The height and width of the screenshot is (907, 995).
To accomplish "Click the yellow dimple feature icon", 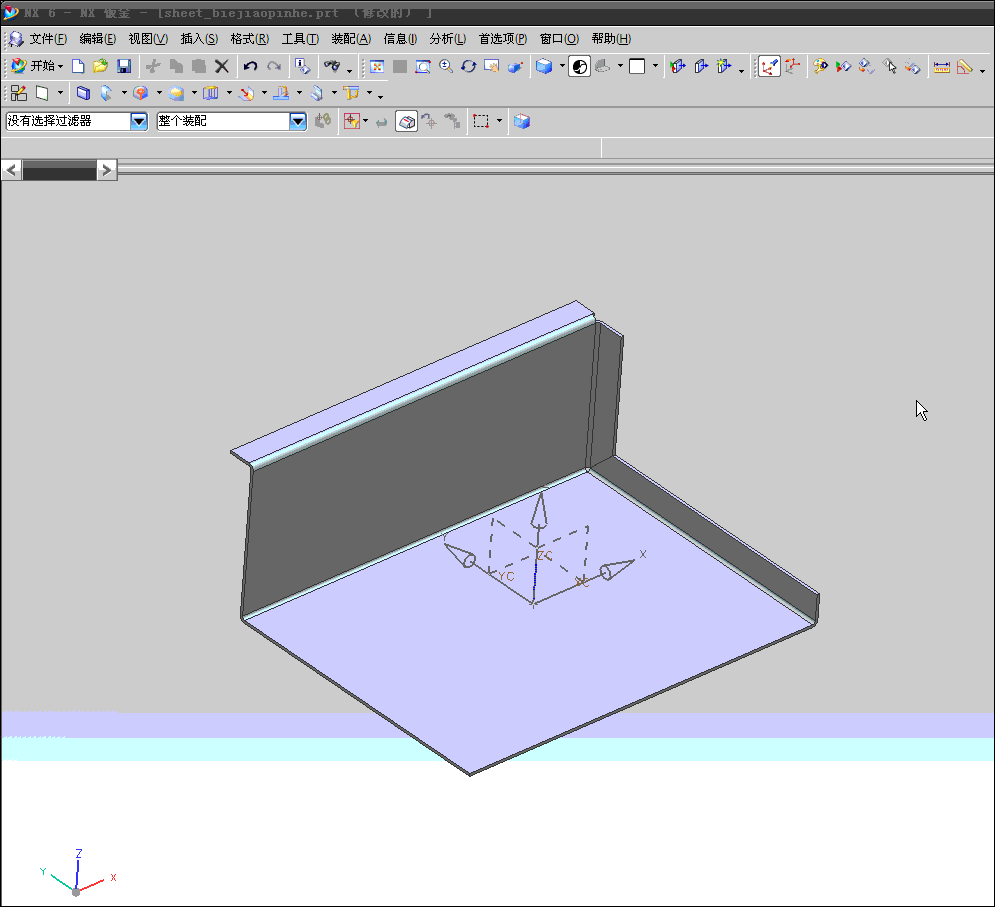I will (176, 93).
